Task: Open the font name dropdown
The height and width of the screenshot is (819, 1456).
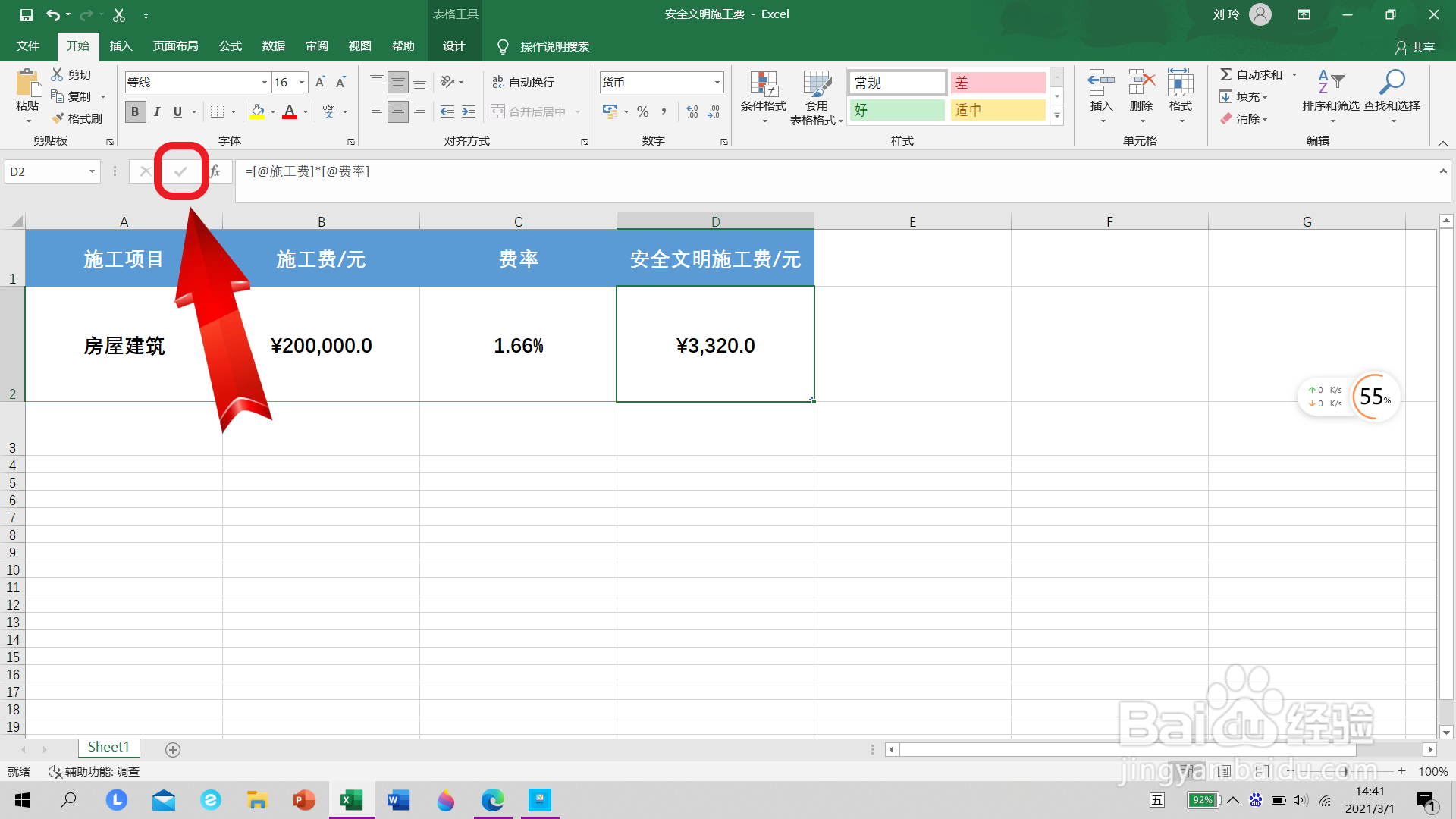Action: [265, 82]
